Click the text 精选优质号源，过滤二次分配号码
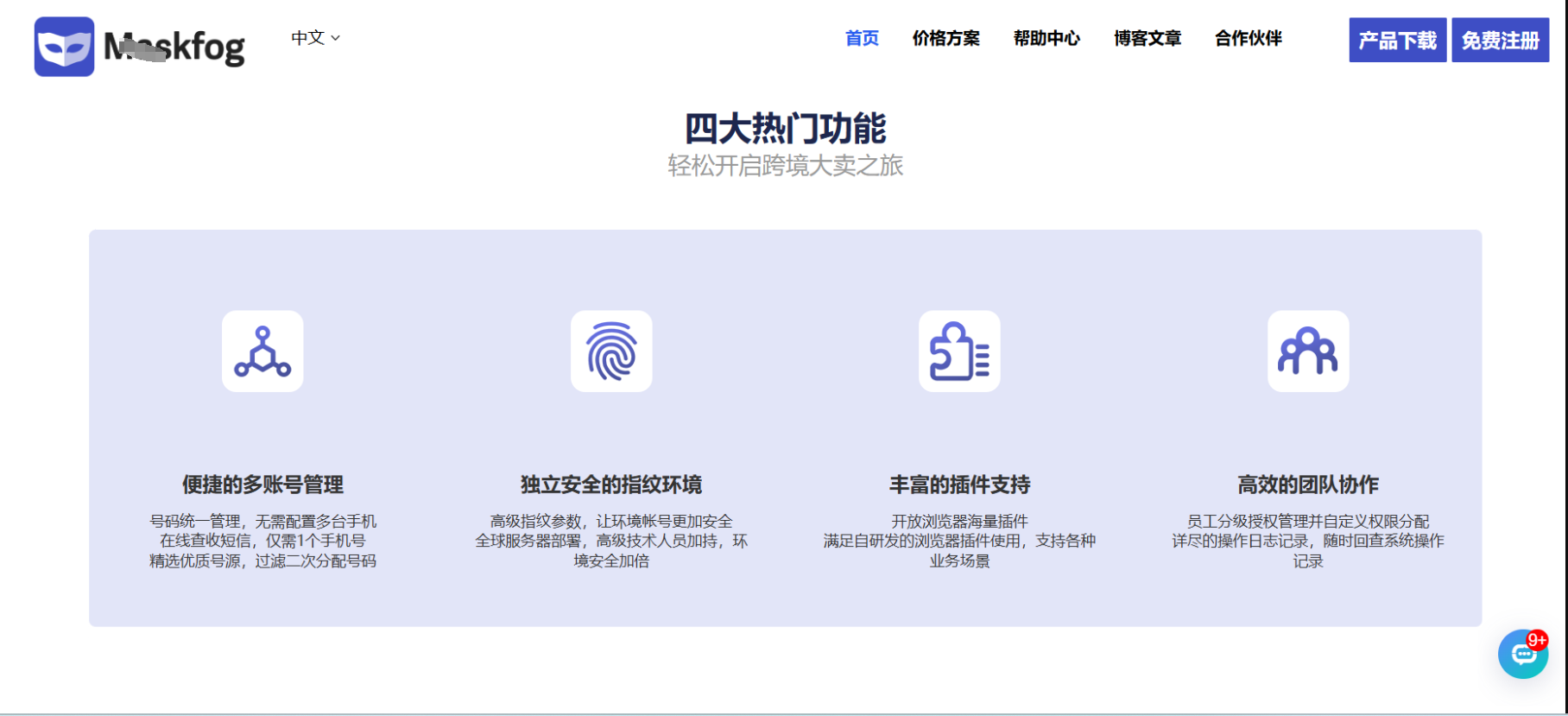The width and height of the screenshot is (1568, 716). [262, 561]
